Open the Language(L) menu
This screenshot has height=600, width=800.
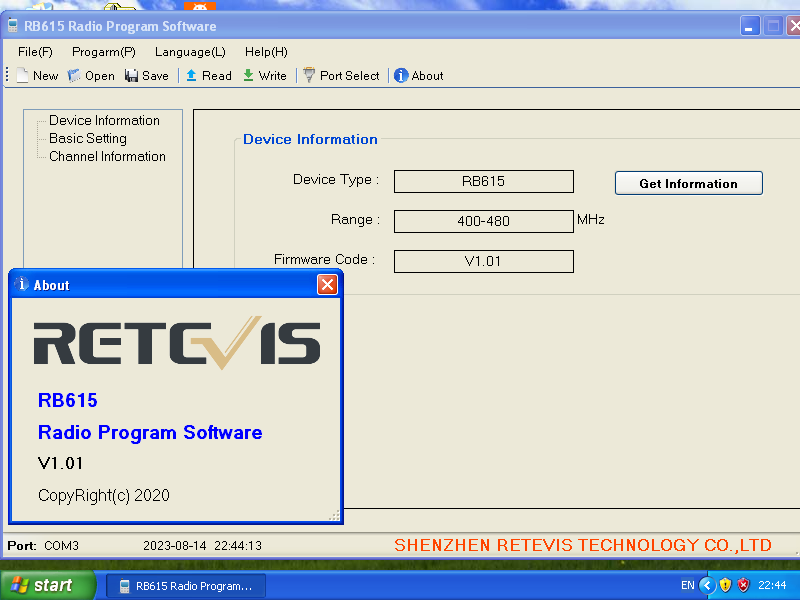click(190, 52)
